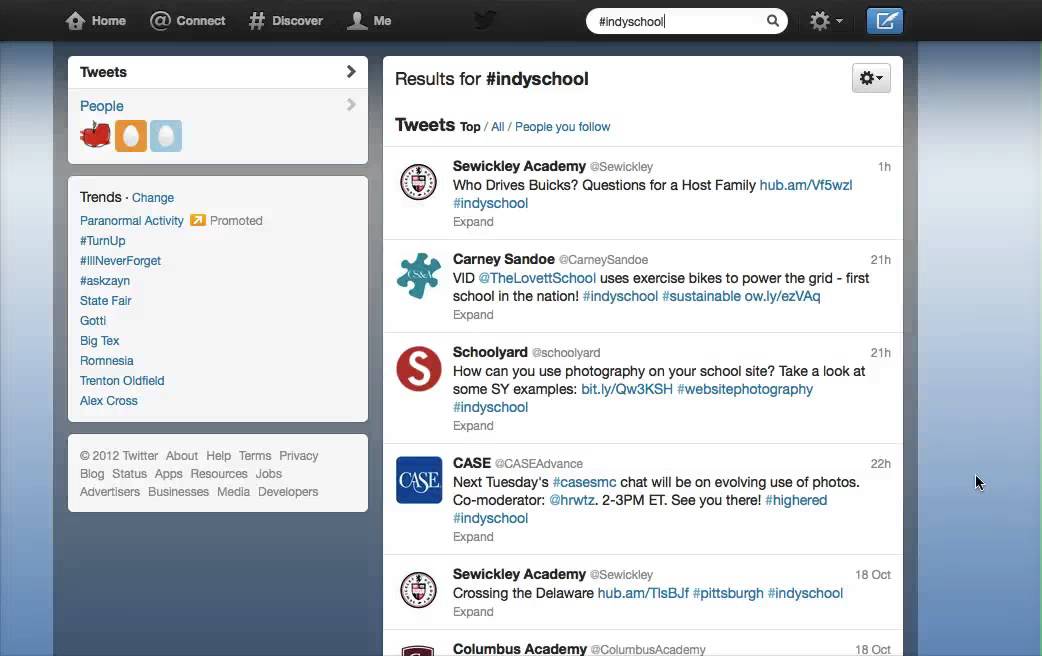
Task: Click the red apple avatar under People
Action: click(x=96, y=136)
